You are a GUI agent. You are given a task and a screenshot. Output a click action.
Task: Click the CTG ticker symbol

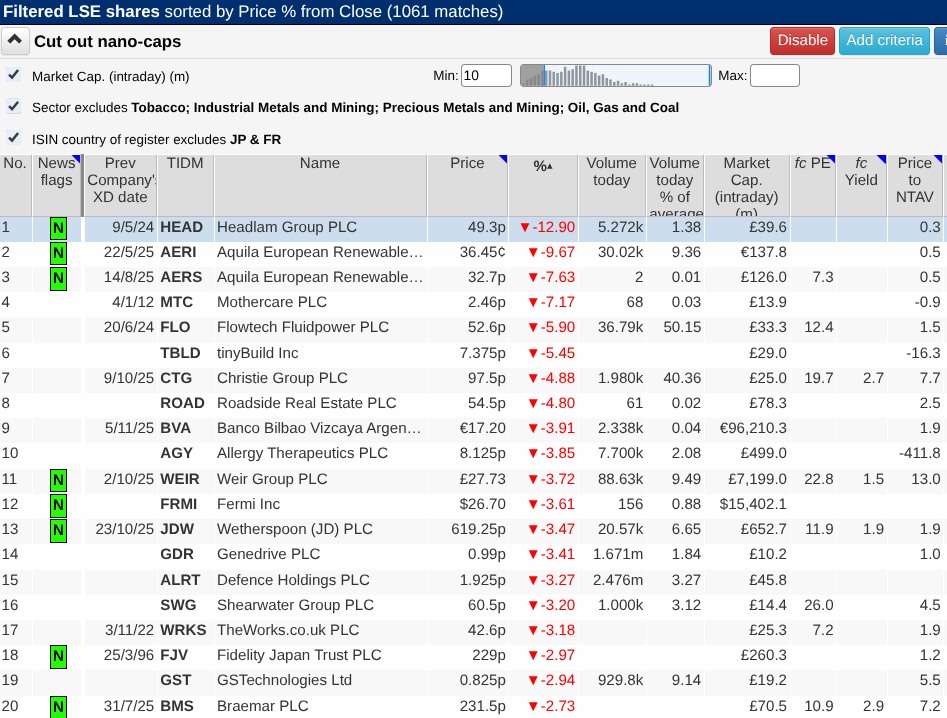click(x=176, y=378)
